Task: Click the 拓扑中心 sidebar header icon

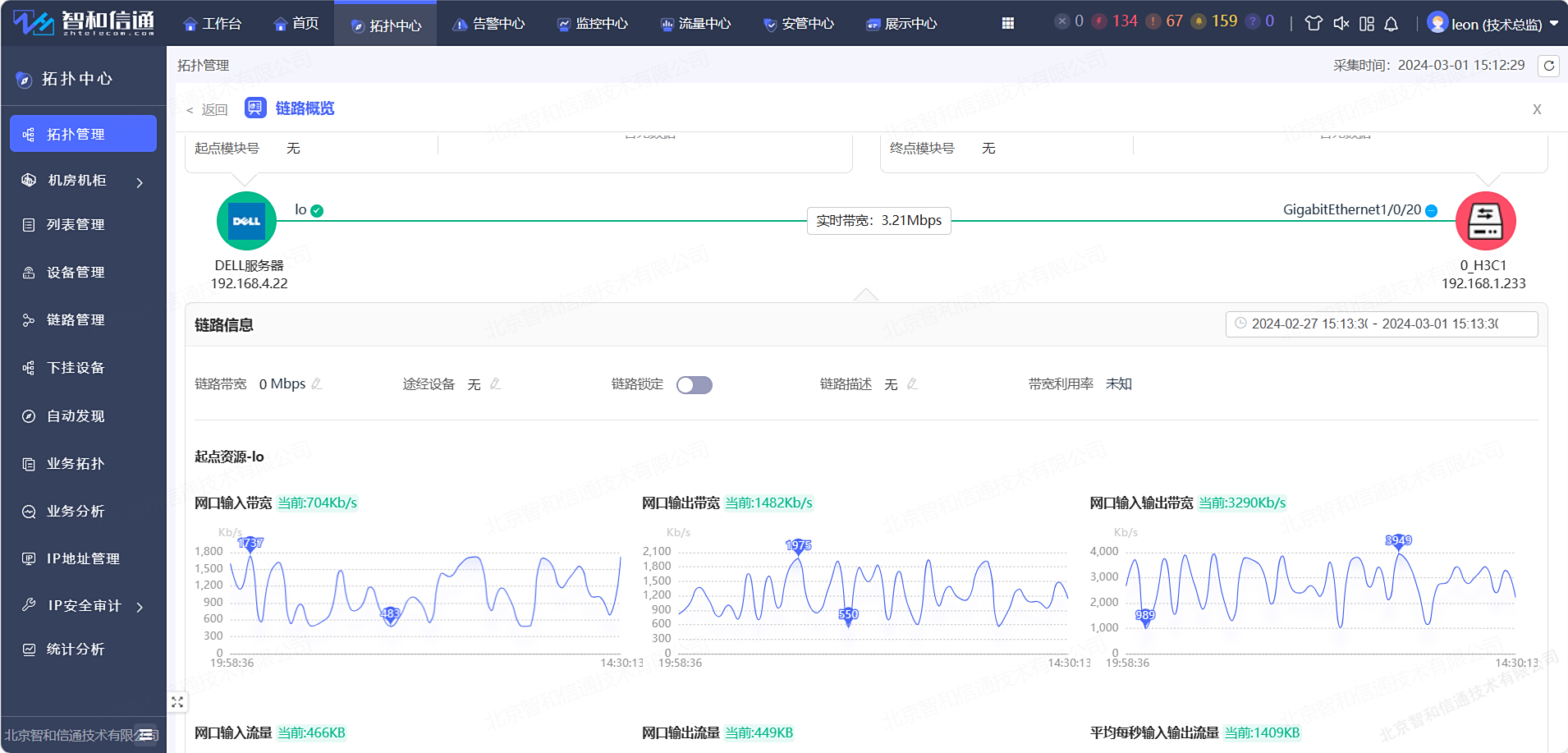Action: pos(24,80)
